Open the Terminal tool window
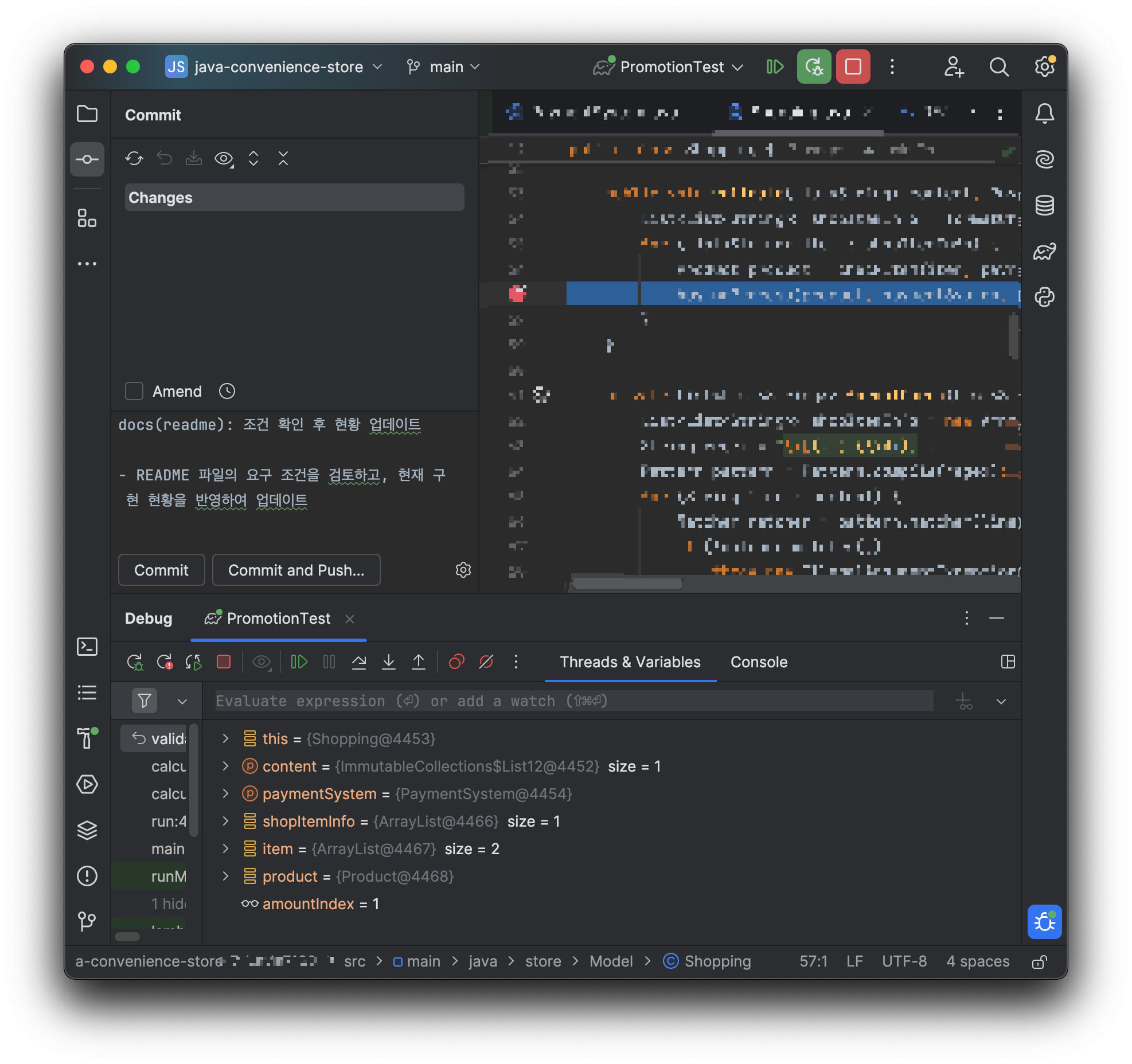The height and width of the screenshot is (1064, 1132). click(x=87, y=647)
